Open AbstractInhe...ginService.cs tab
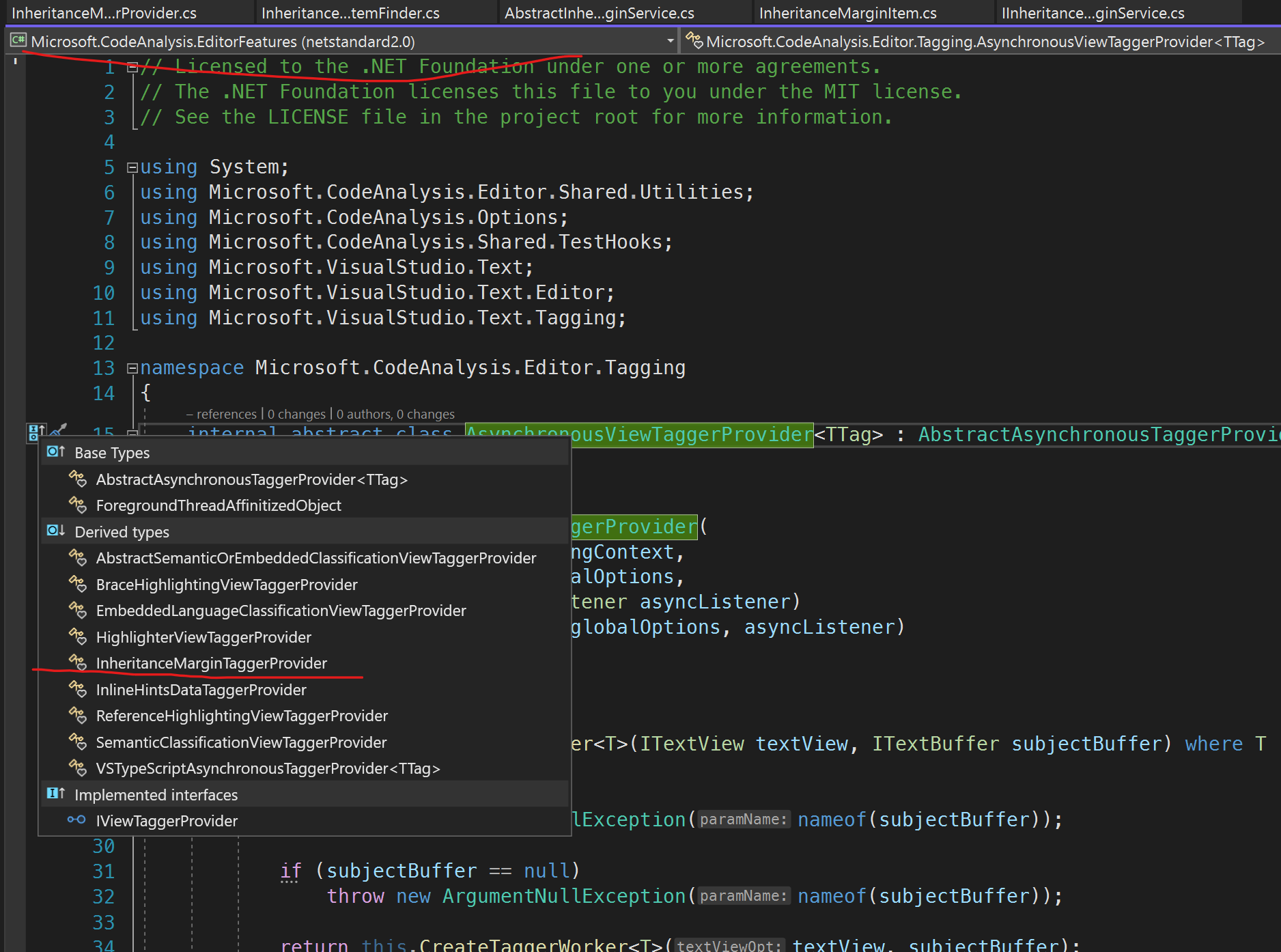 point(599,13)
